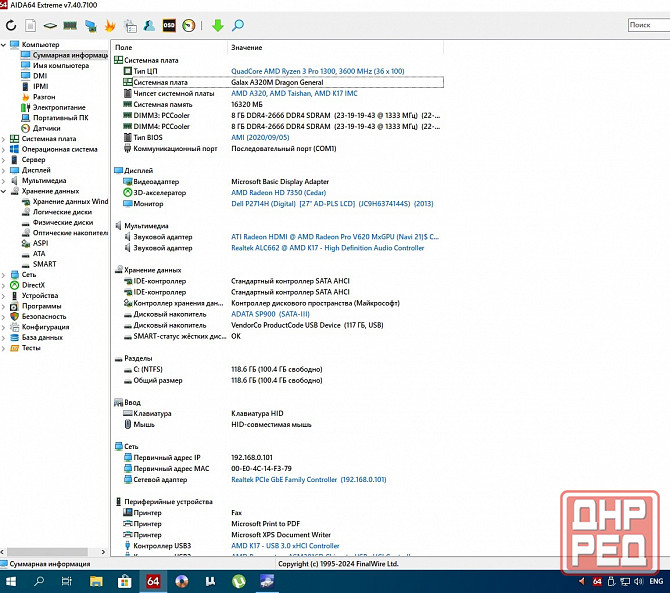Open the Windows Start button
Viewport: 670px width, 593px height.
point(11,581)
